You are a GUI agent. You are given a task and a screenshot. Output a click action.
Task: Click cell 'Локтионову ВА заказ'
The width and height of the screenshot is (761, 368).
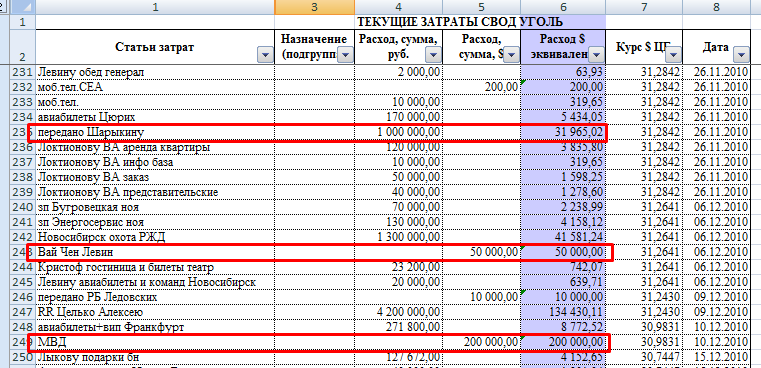(155, 177)
